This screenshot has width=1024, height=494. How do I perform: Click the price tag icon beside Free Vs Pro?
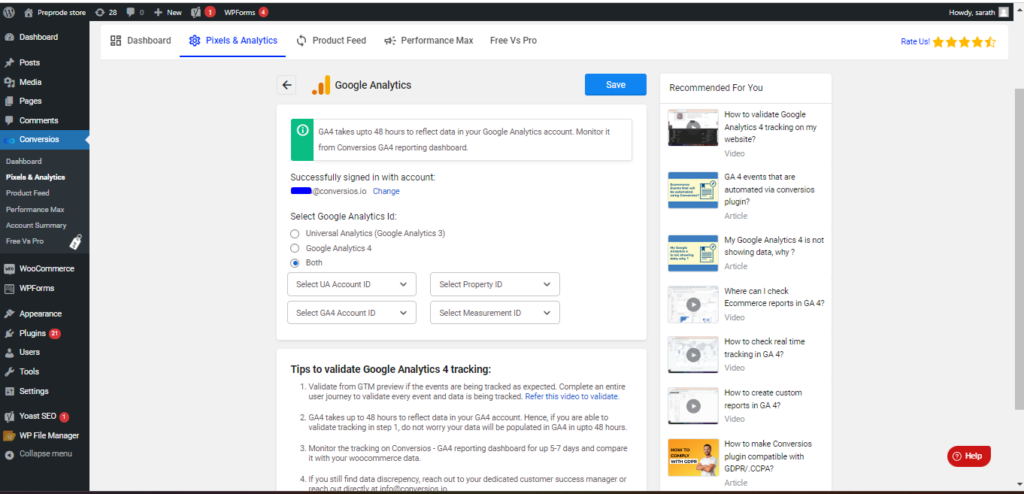point(76,242)
